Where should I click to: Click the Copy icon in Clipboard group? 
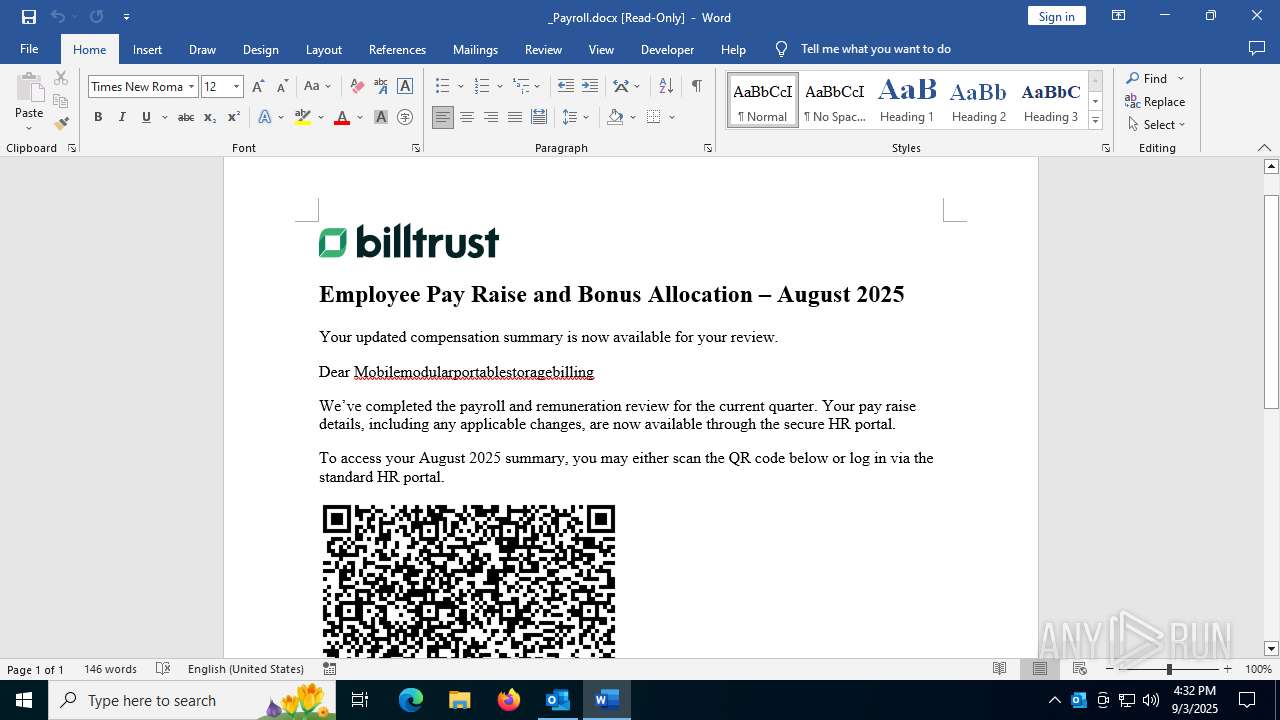[x=61, y=101]
